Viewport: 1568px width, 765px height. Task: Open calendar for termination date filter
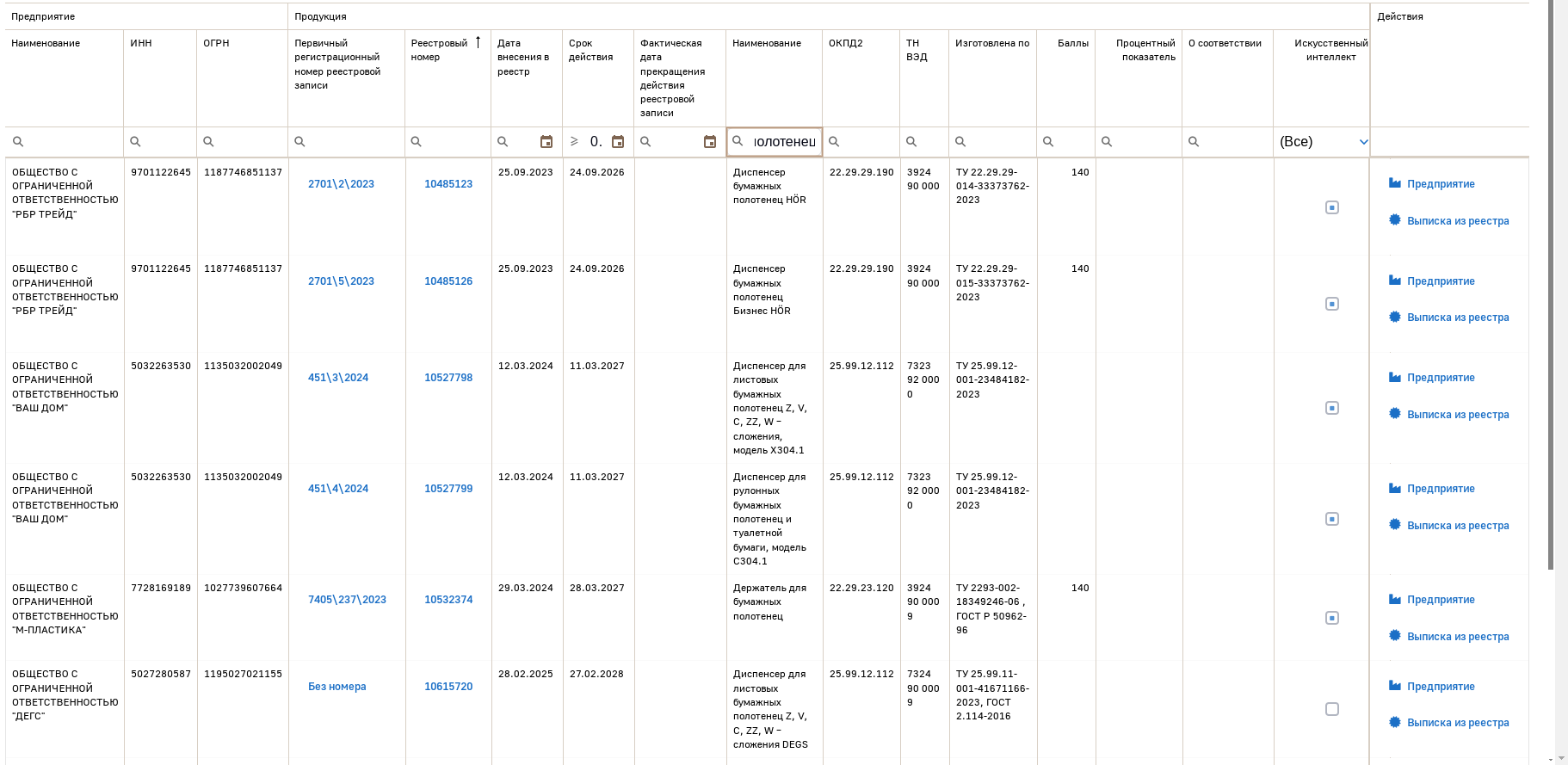tap(710, 142)
